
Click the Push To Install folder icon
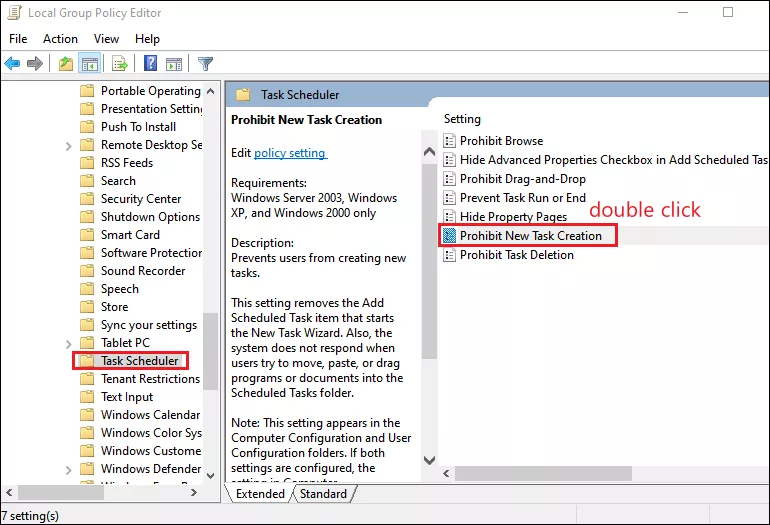coord(87,127)
